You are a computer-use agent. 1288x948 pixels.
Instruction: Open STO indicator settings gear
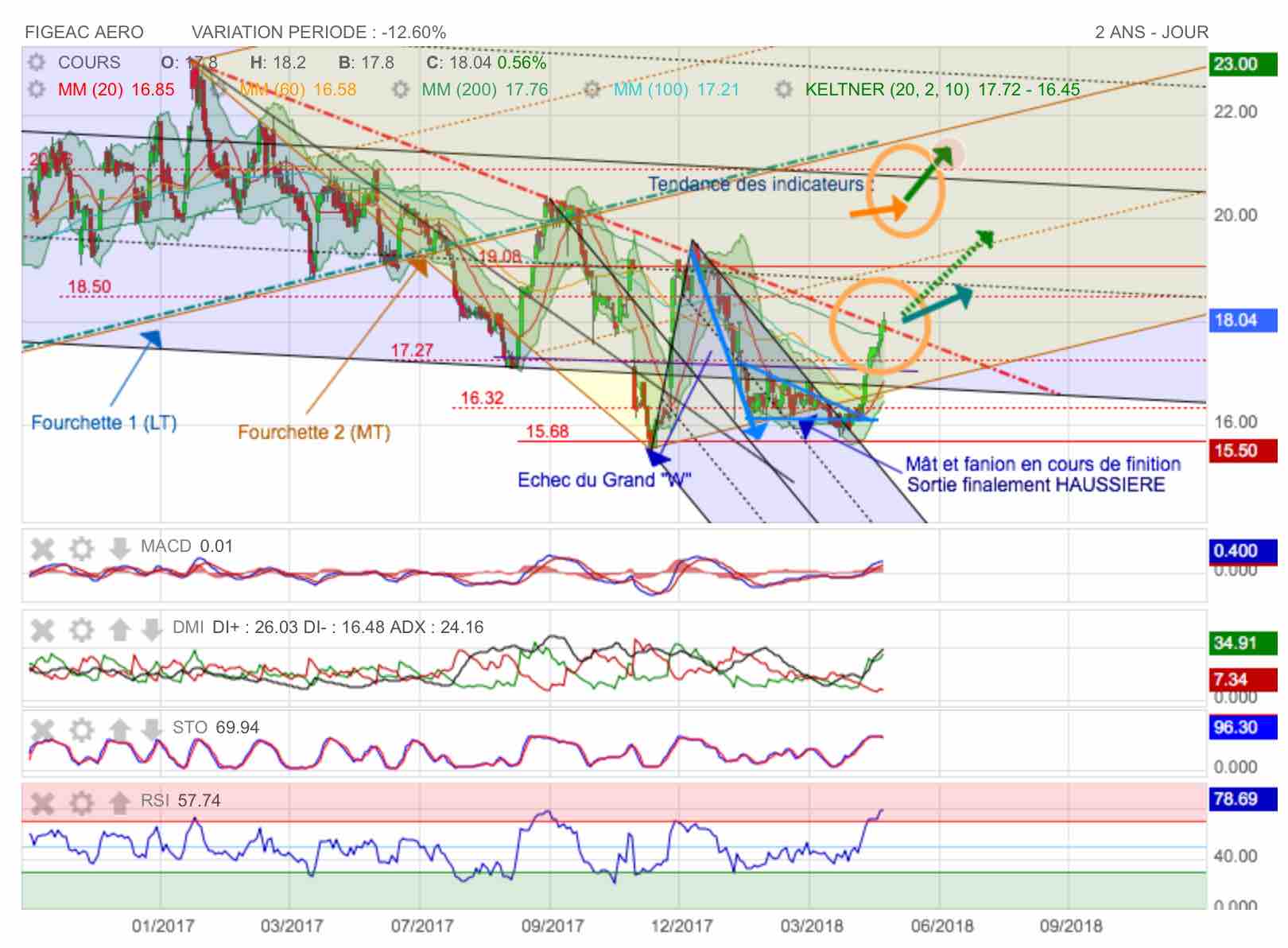[81, 730]
